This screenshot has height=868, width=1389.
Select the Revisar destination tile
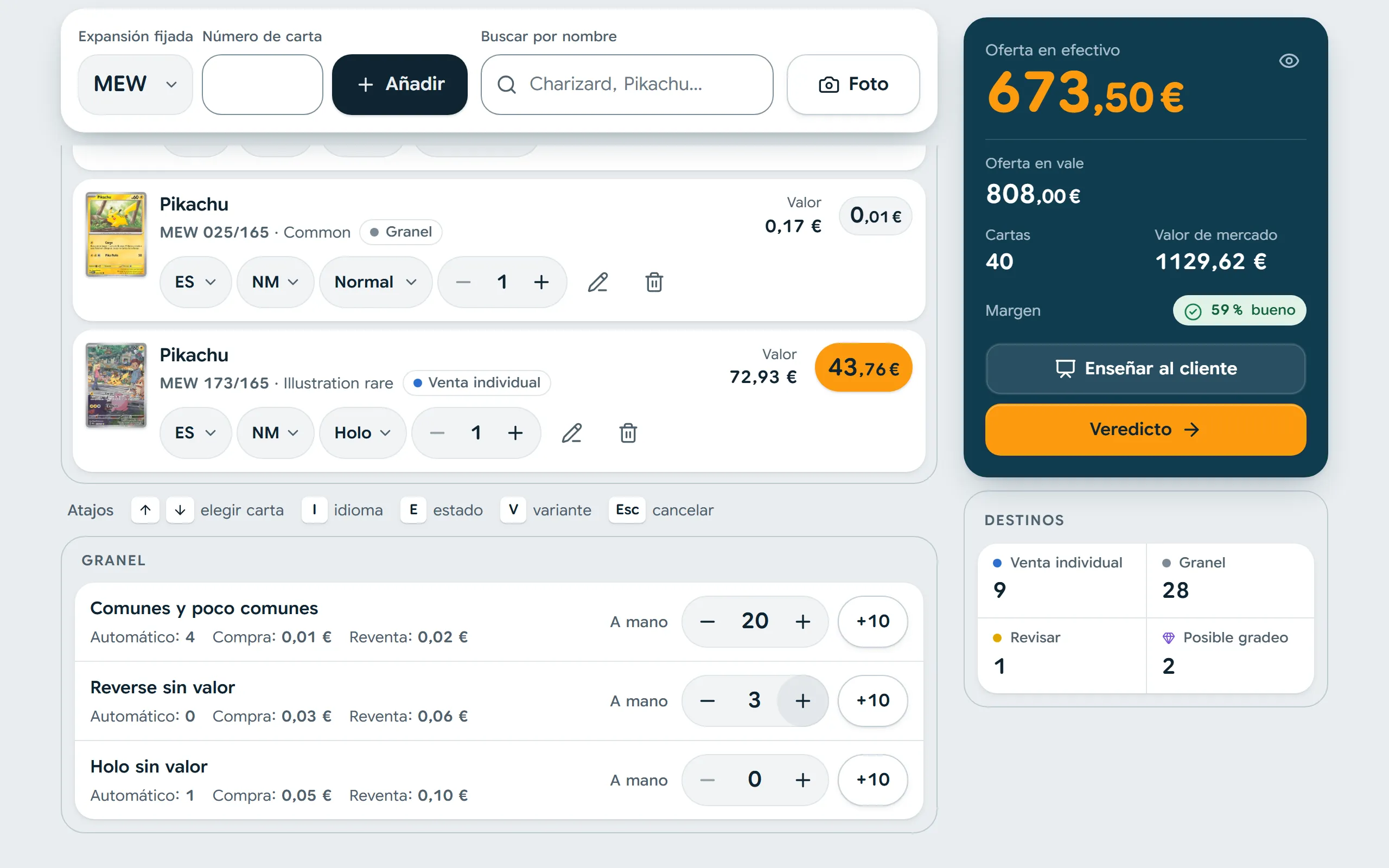[x=1062, y=655]
